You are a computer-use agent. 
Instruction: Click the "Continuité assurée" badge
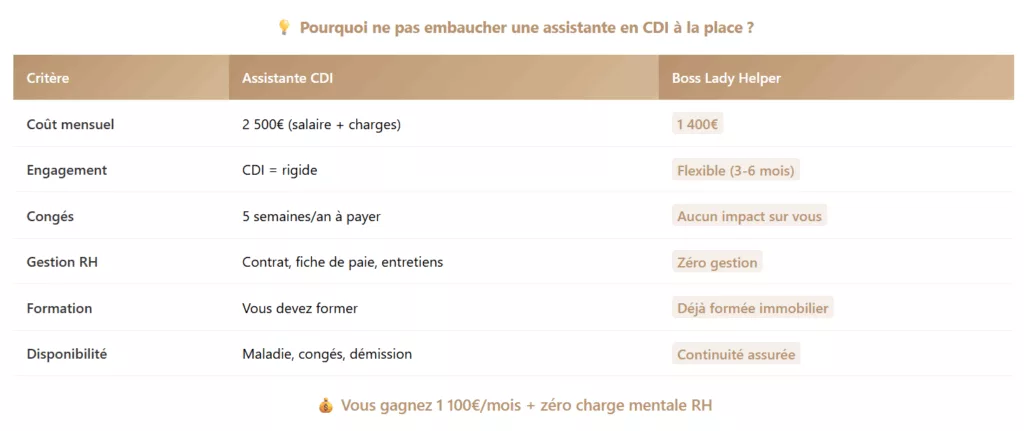click(x=738, y=354)
